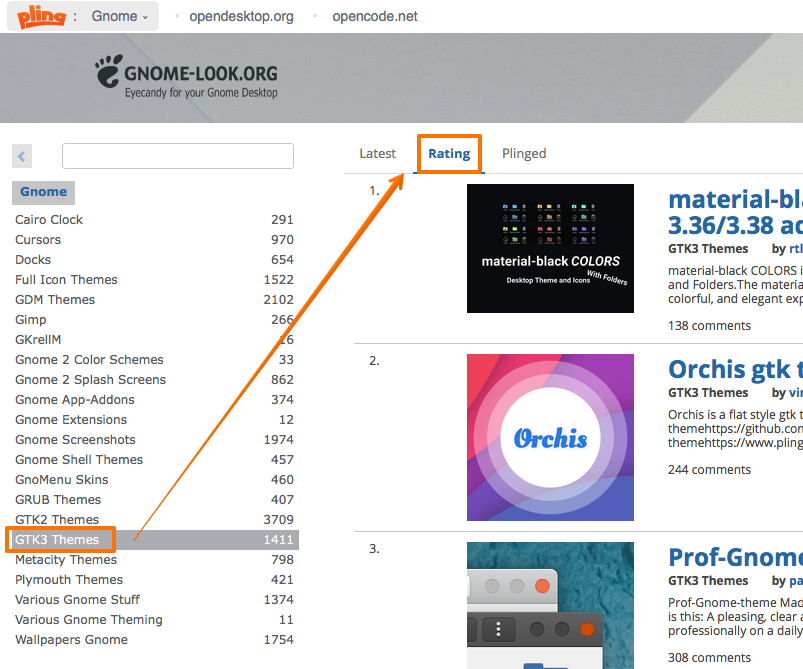Open the opencode.net link
The width and height of the screenshot is (803, 669).
375,16
